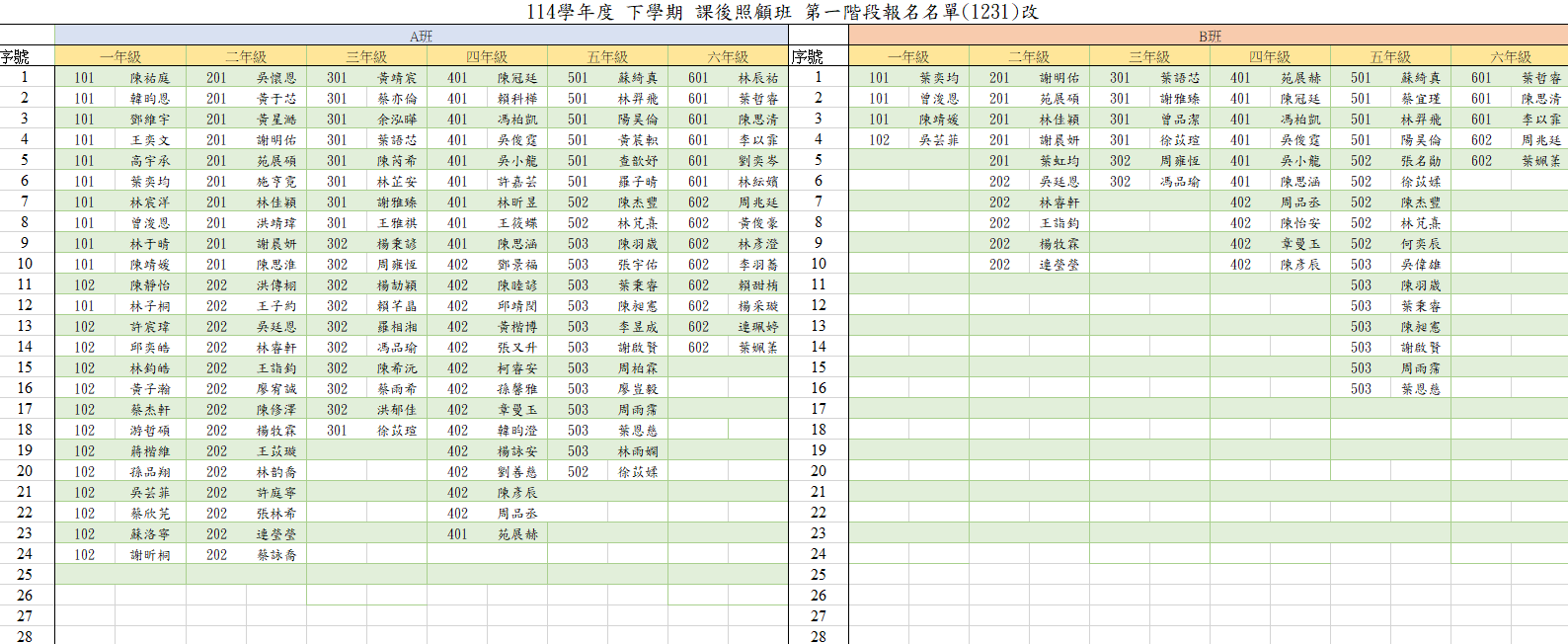Click the name 陳怡安 in B班 四年級
Viewport: 1568px width, 644px height.
(x=1300, y=223)
